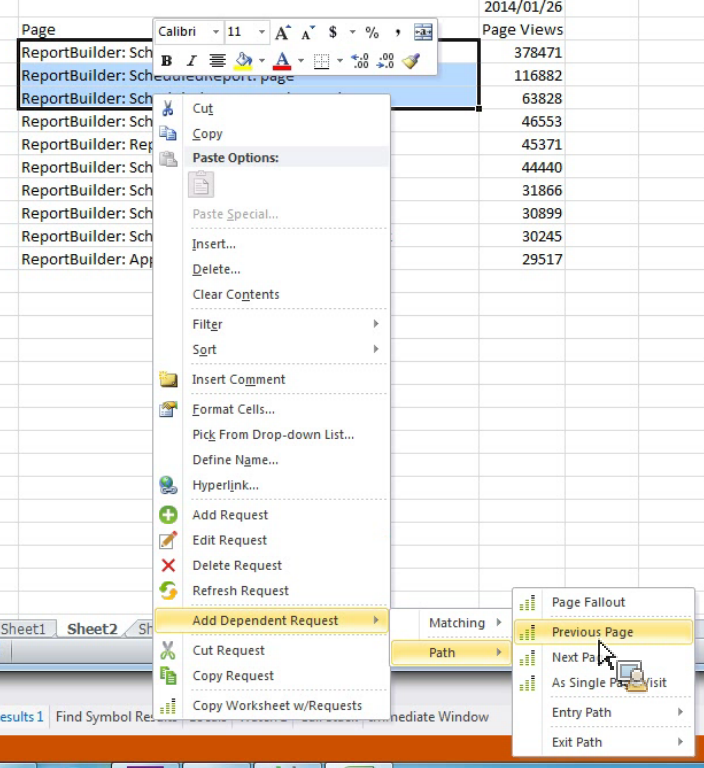This screenshot has height=768, width=704.
Task: Open the font size 11 dropdown
Action: coord(262,32)
